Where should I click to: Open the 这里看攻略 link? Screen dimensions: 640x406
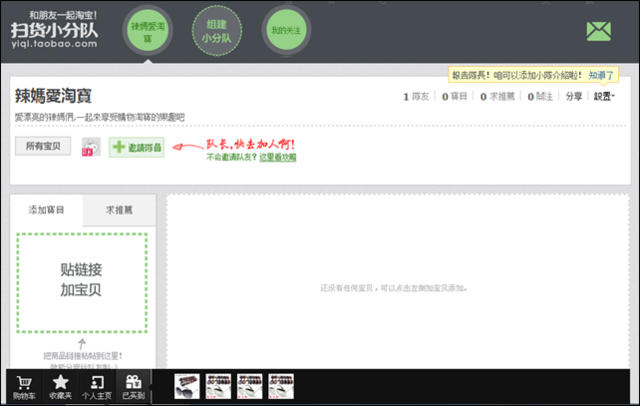[x=278, y=157]
